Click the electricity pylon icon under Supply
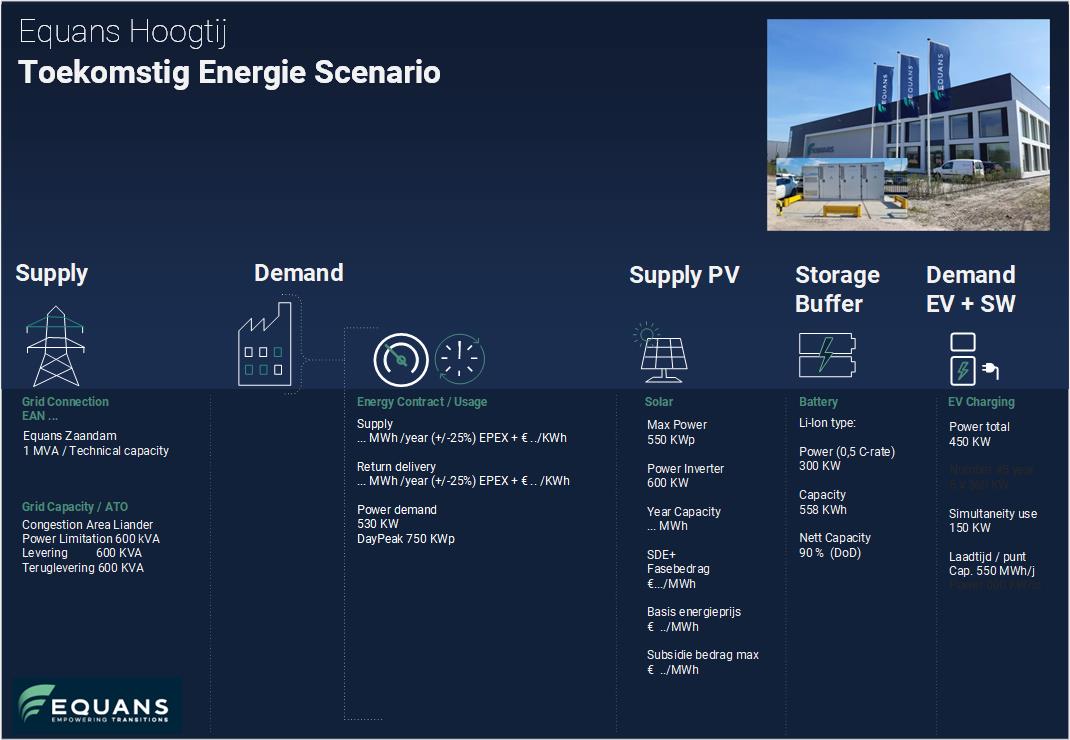The width and height of the screenshot is (1070, 740). point(55,346)
